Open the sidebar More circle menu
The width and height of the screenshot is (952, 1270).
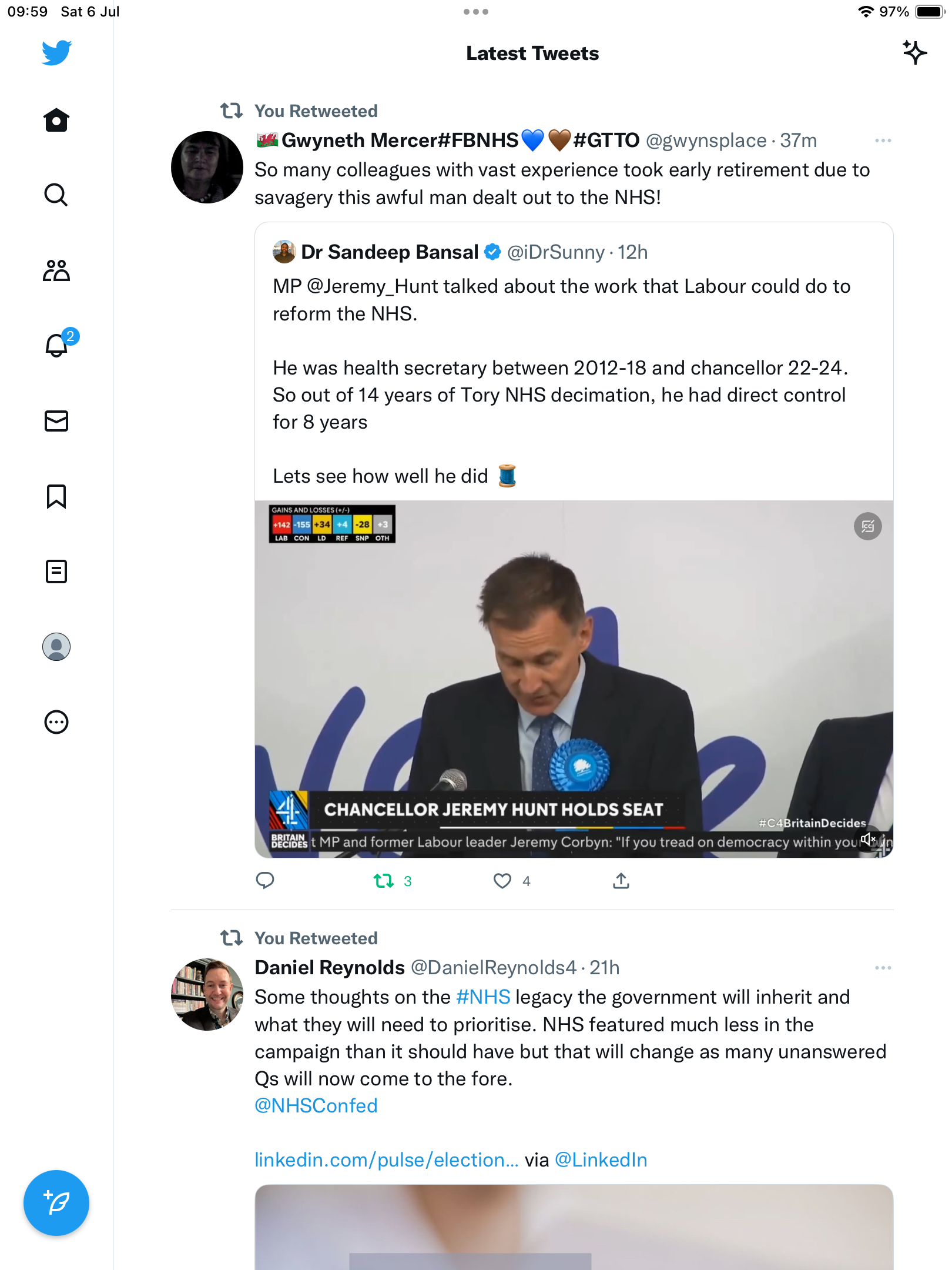(56, 722)
